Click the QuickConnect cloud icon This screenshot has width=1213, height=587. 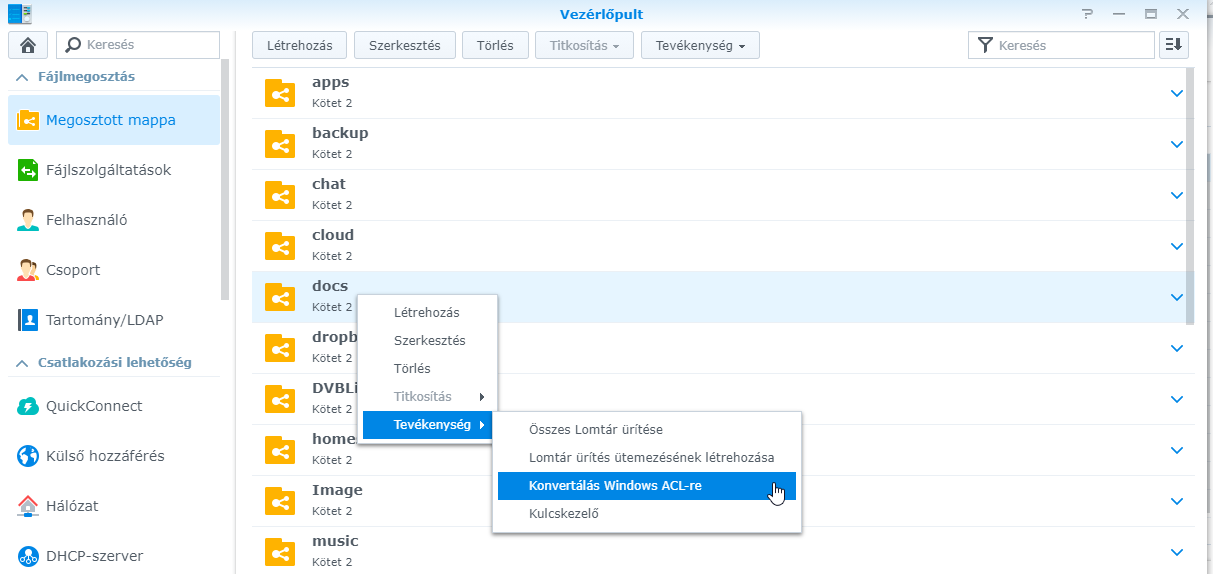[x=28, y=406]
